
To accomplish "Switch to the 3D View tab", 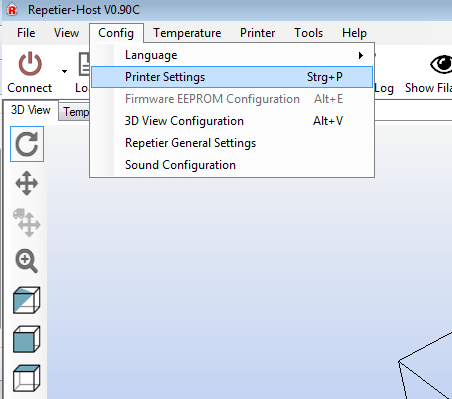I will click(31, 110).
